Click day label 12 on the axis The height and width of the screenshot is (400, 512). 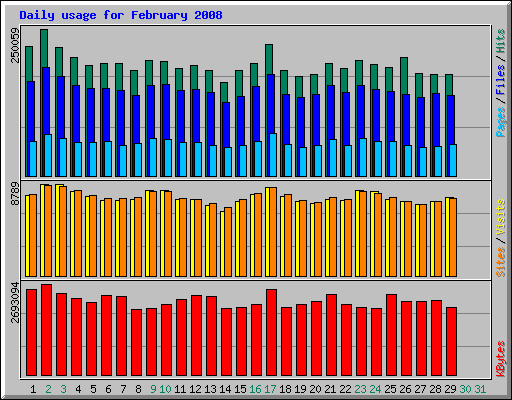click(195, 389)
